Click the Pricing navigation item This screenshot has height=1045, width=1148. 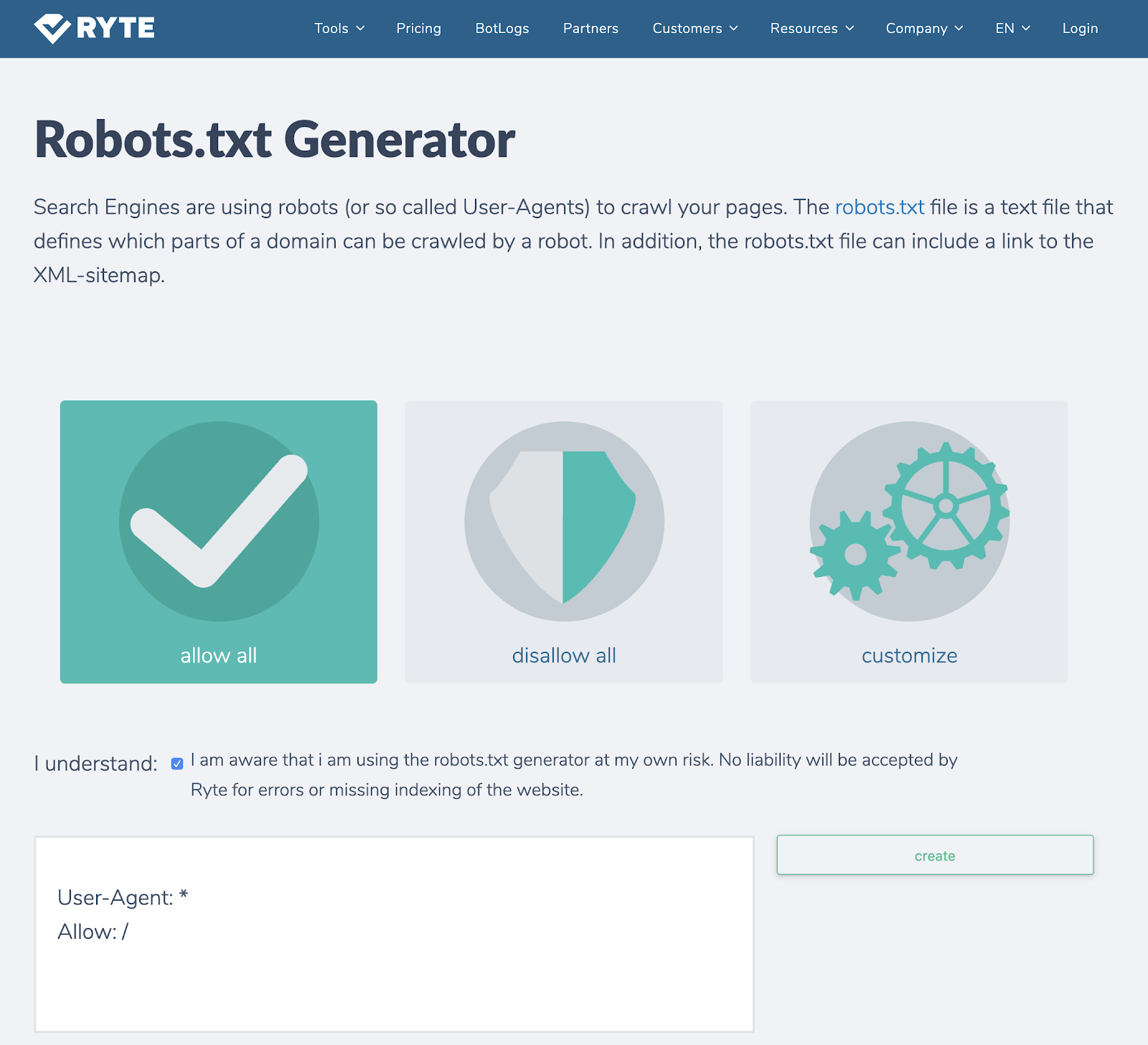point(418,29)
